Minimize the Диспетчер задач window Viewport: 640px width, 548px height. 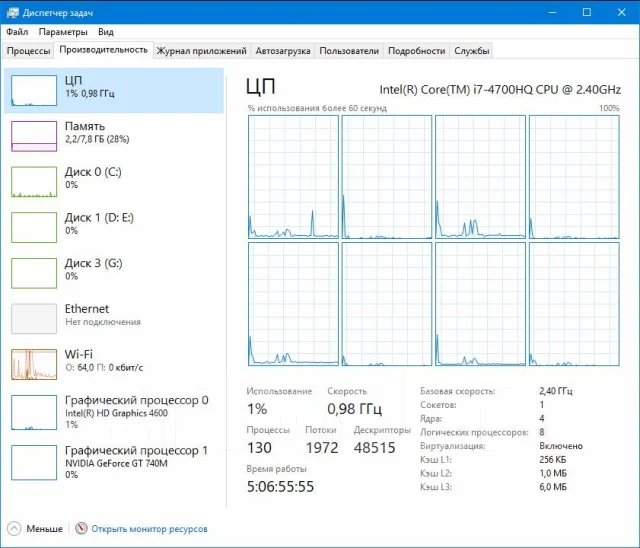(552, 12)
